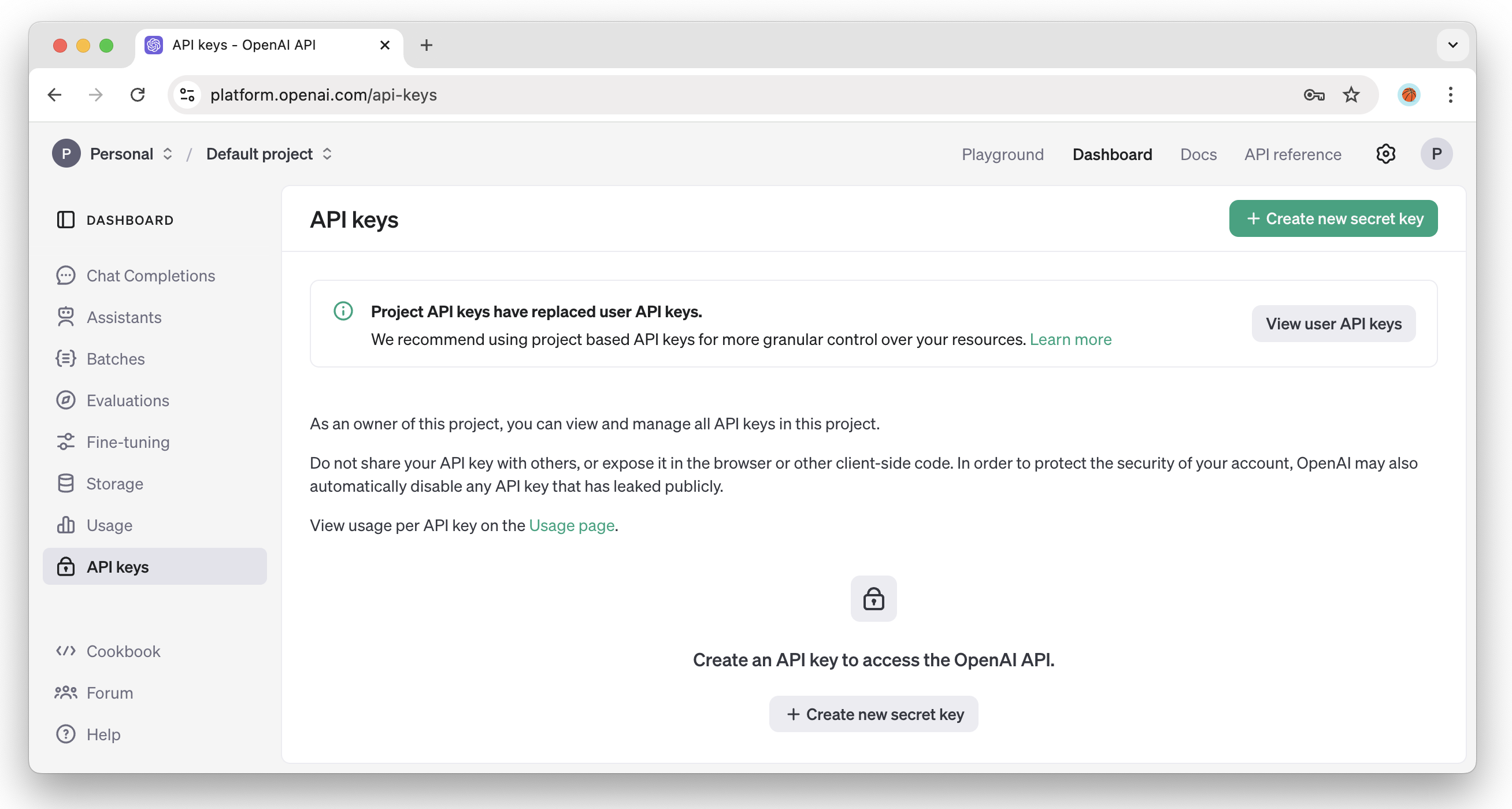The image size is (1512, 809).
Task: Open the Docs page
Action: [x=1198, y=154]
